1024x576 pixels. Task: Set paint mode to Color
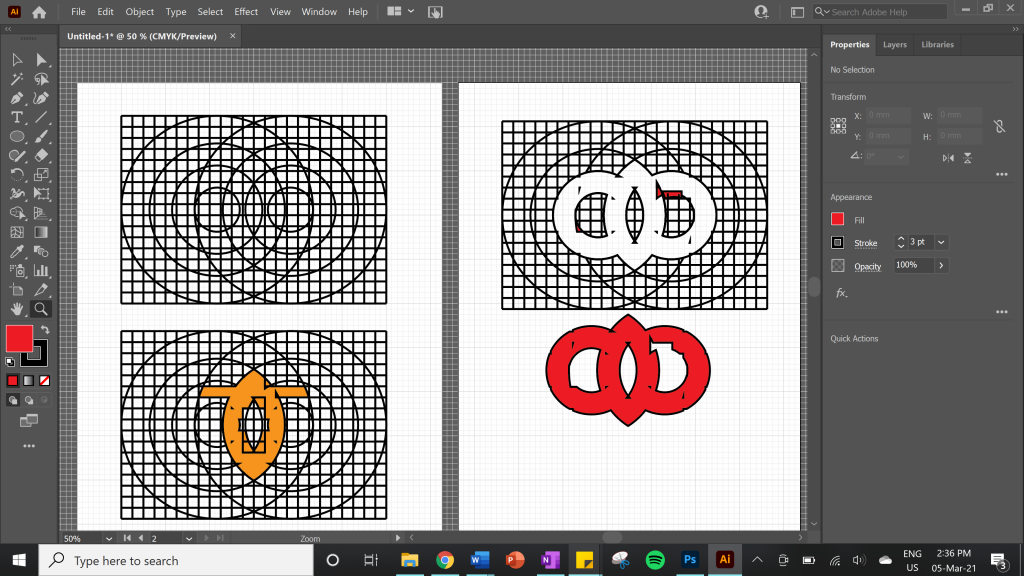(x=12, y=381)
